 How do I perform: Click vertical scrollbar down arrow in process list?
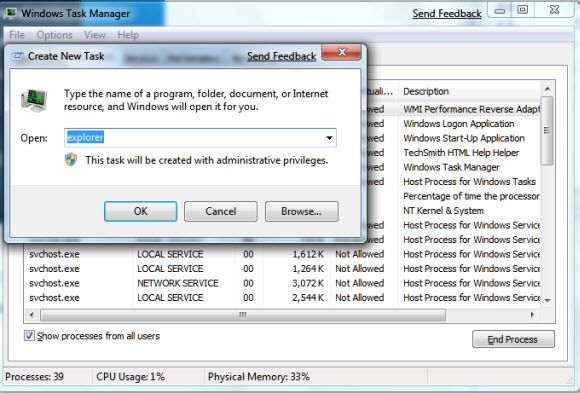pos(547,300)
